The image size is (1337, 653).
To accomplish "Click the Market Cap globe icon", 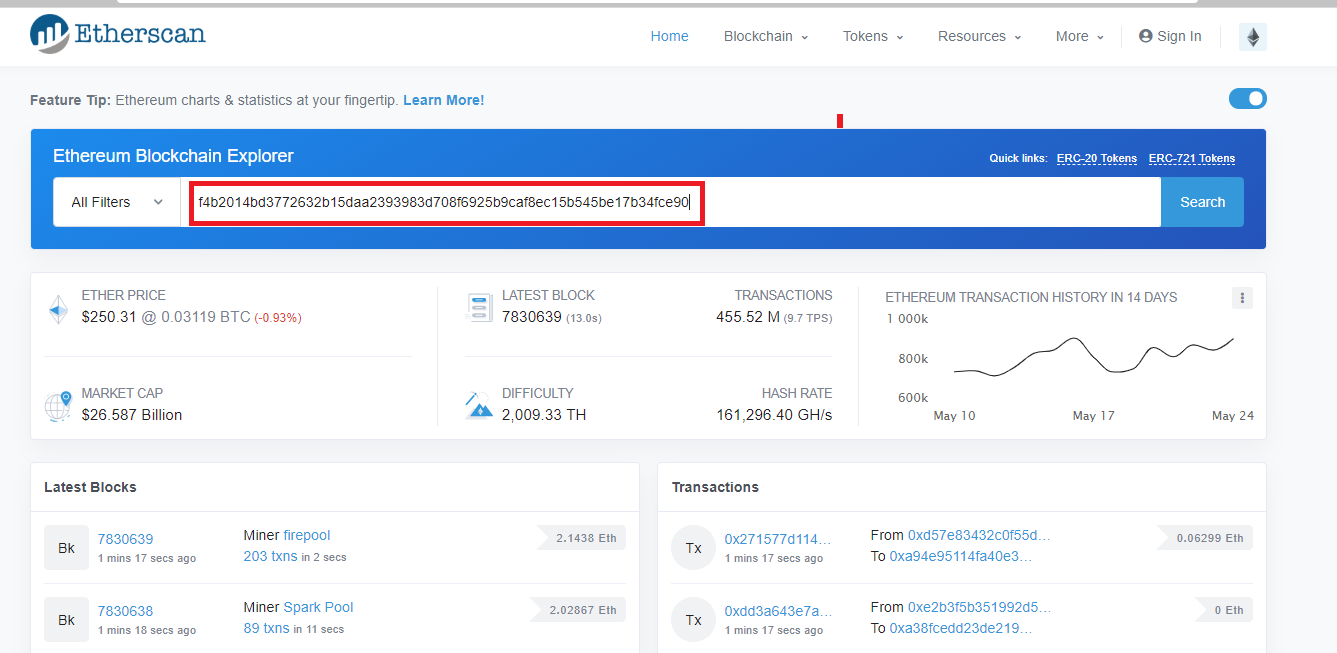I will click(59, 406).
